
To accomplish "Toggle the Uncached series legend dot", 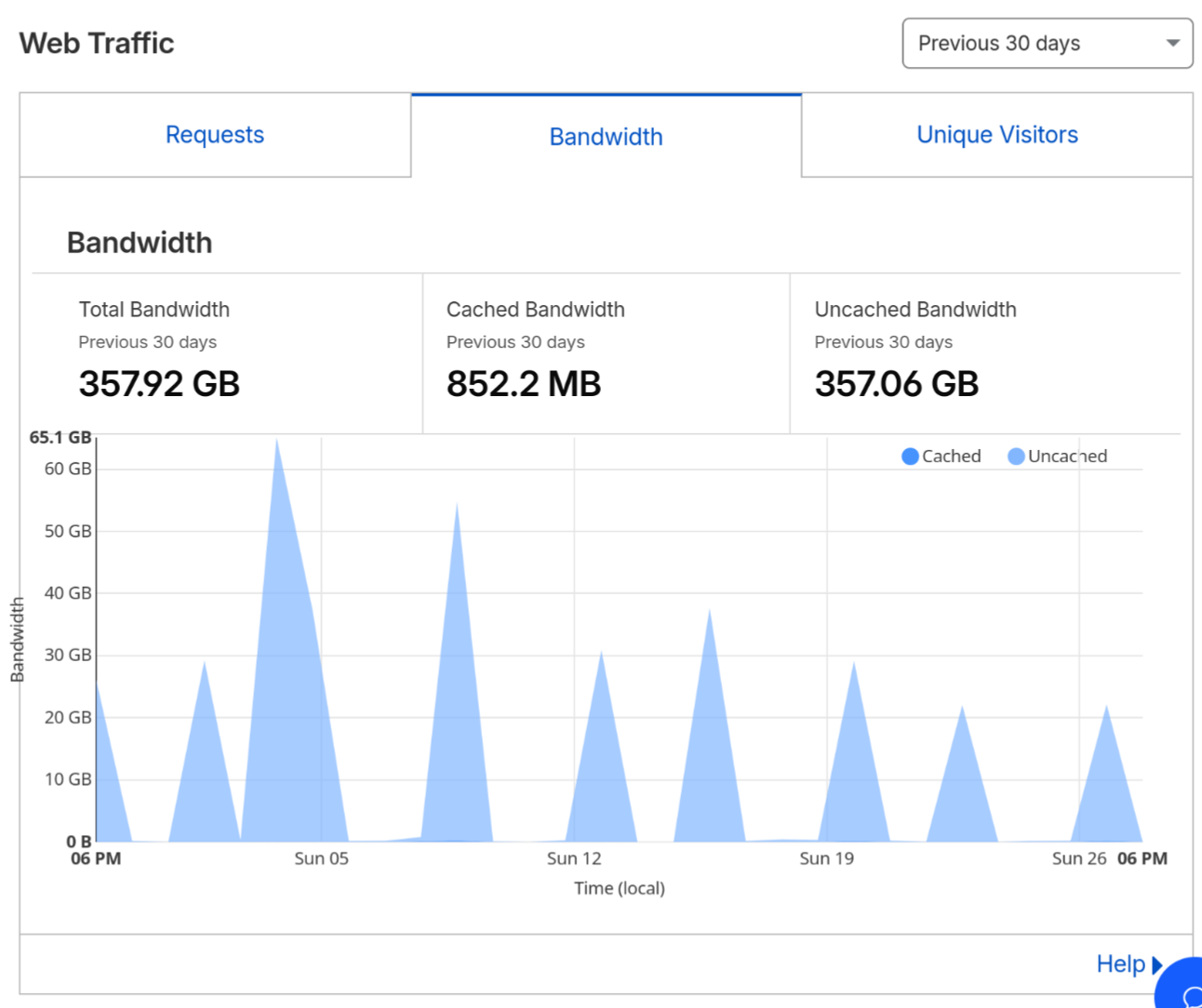I will coord(1017,457).
